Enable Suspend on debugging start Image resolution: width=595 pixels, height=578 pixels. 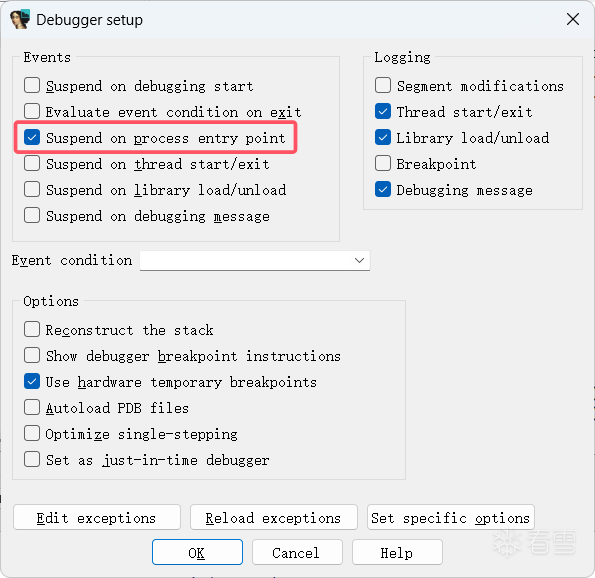[x=32, y=85]
